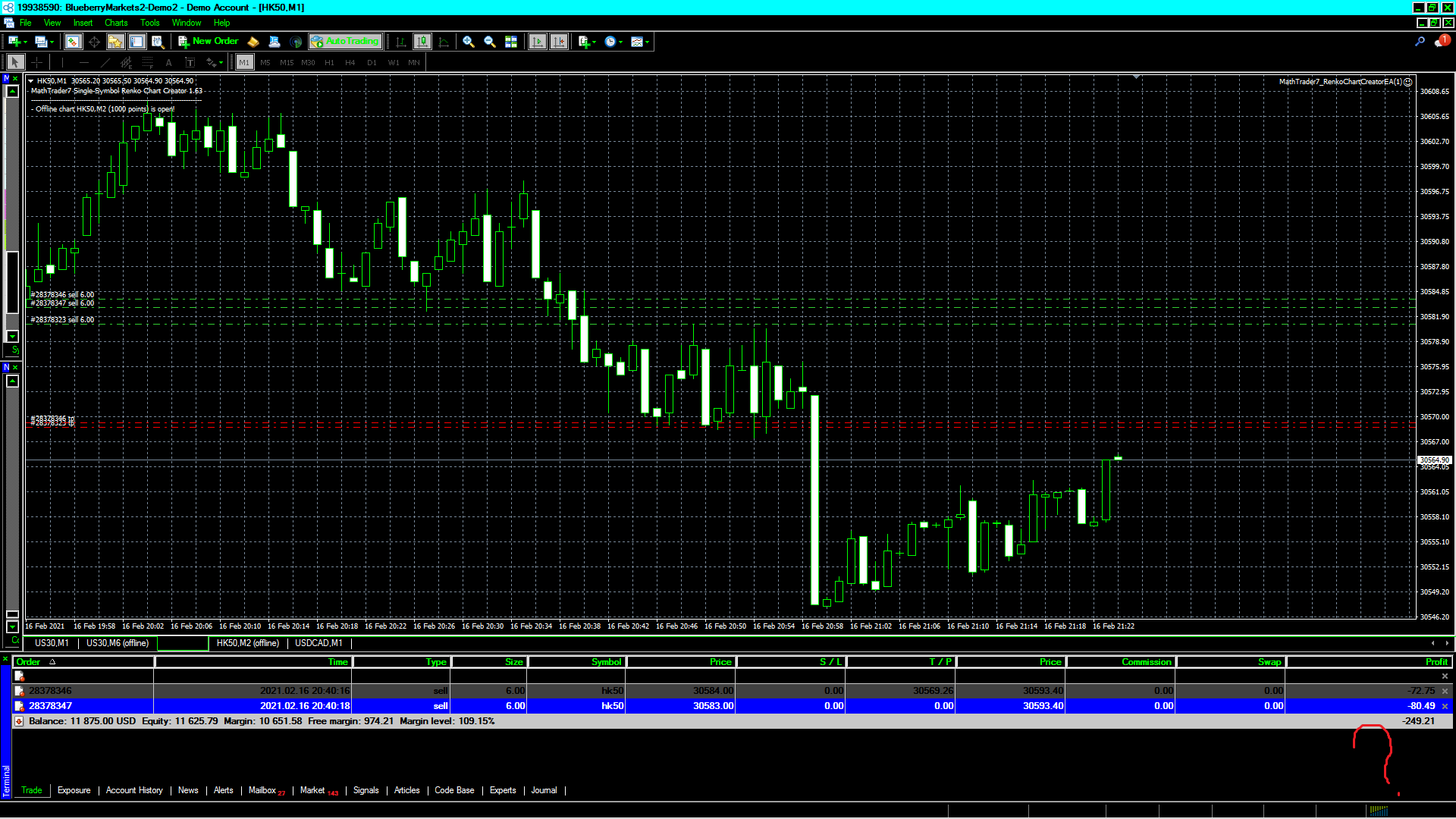Toggle Market Watch window icon
Image resolution: width=1456 pixels, height=819 pixels.
pyautogui.click(x=73, y=42)
